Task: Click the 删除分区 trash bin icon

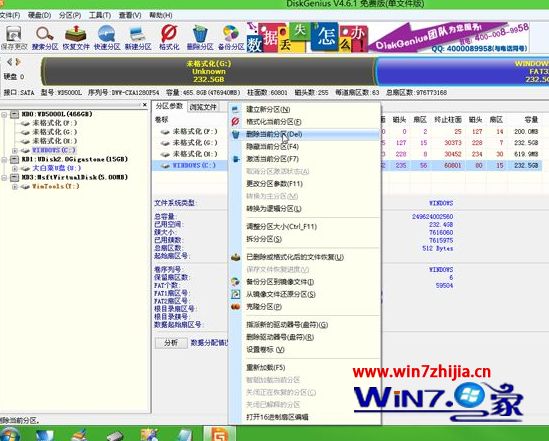Action: click(200, 38)
